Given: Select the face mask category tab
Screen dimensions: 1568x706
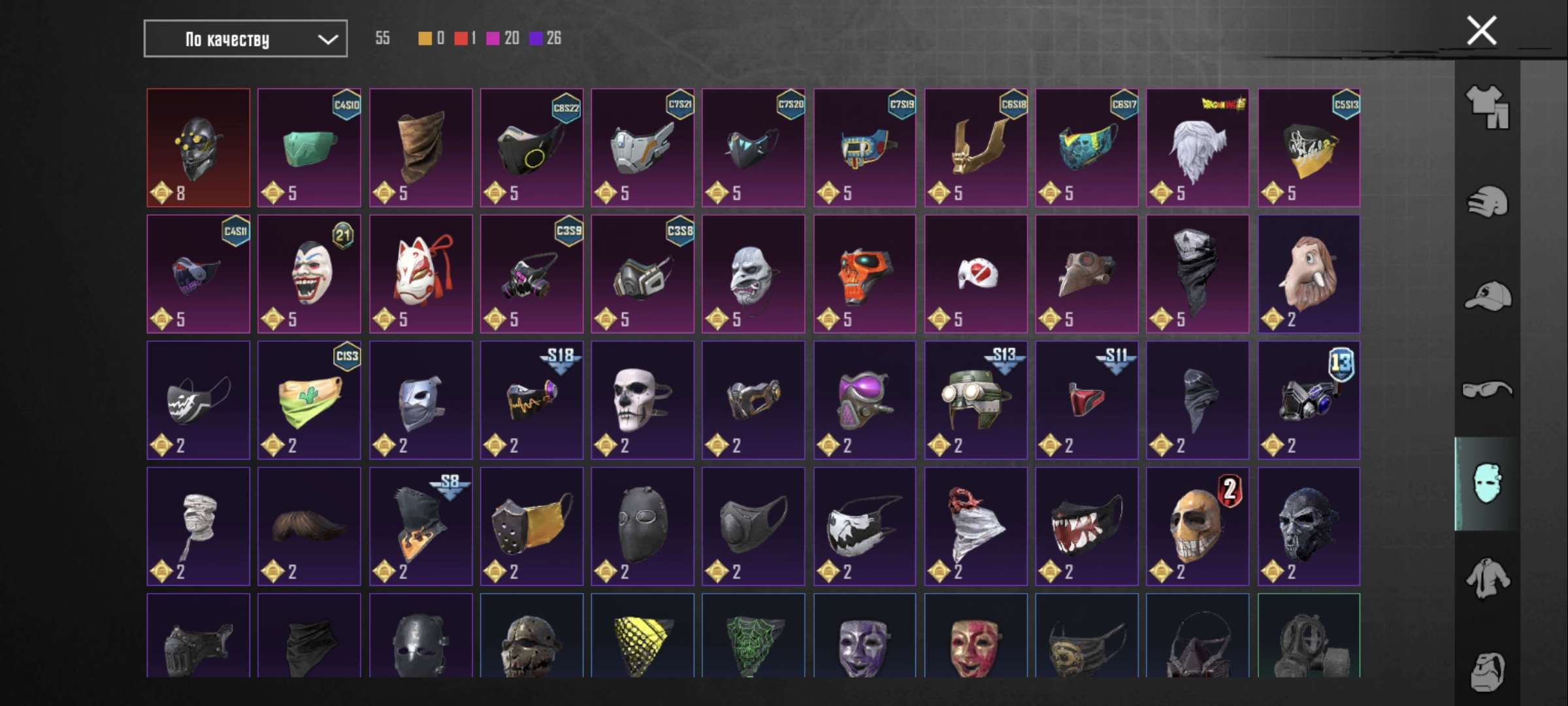Looking at the screenshot, I should click(x=1488, y=484).
